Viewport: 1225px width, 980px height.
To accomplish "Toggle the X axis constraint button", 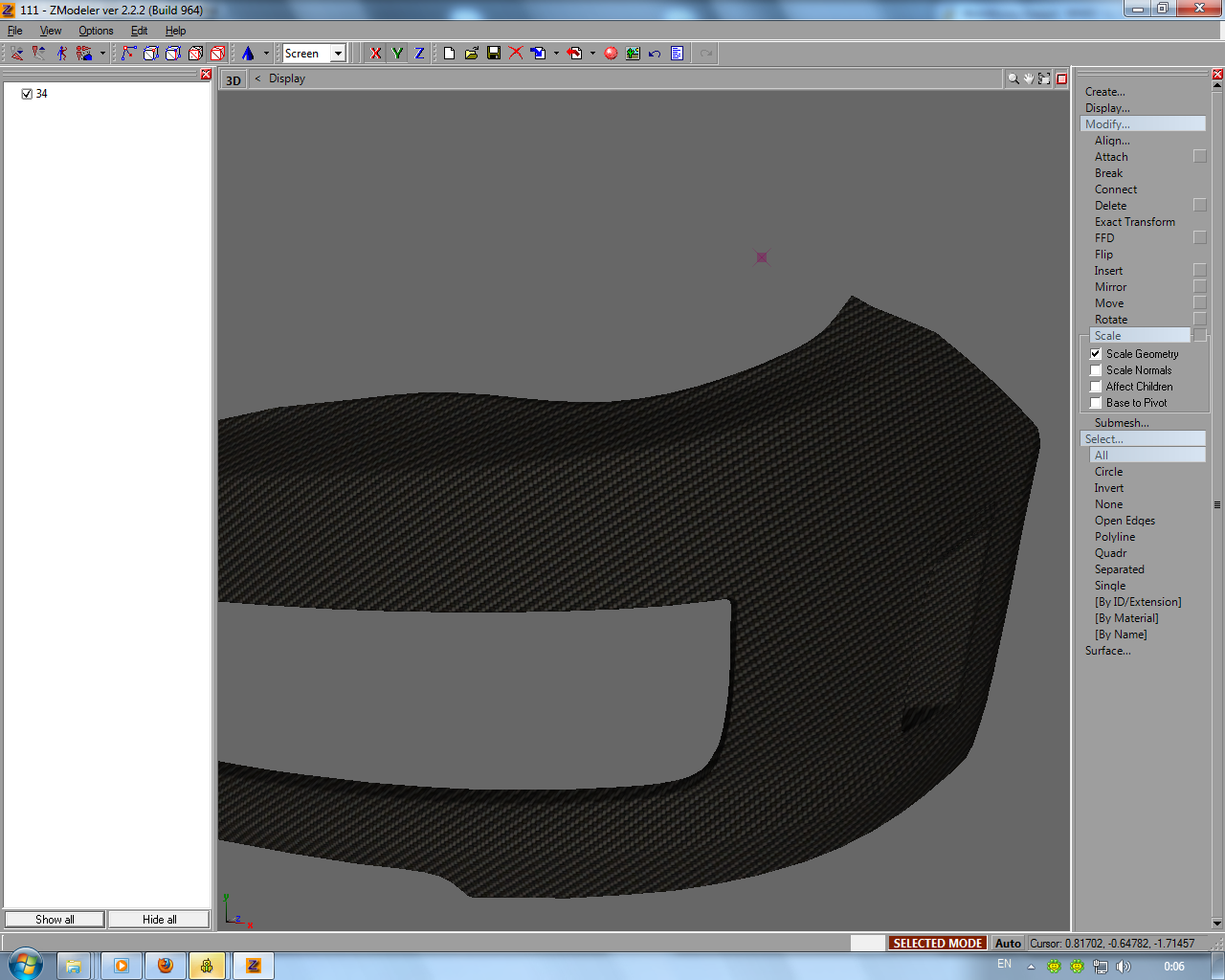I will tap(375, 54).
